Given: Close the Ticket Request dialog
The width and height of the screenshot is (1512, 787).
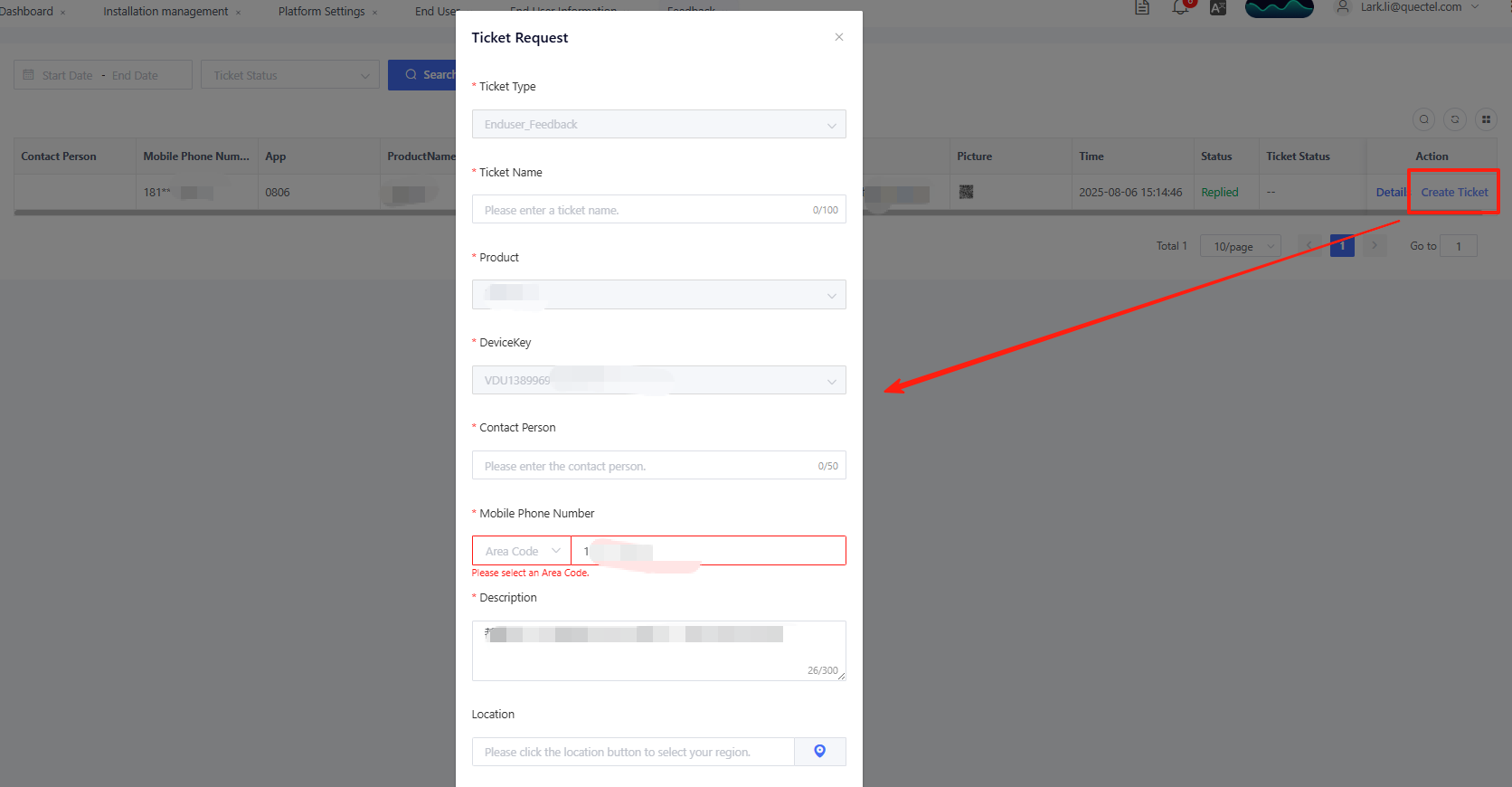Looking at the screenshot, I should (x=839, y=37).
